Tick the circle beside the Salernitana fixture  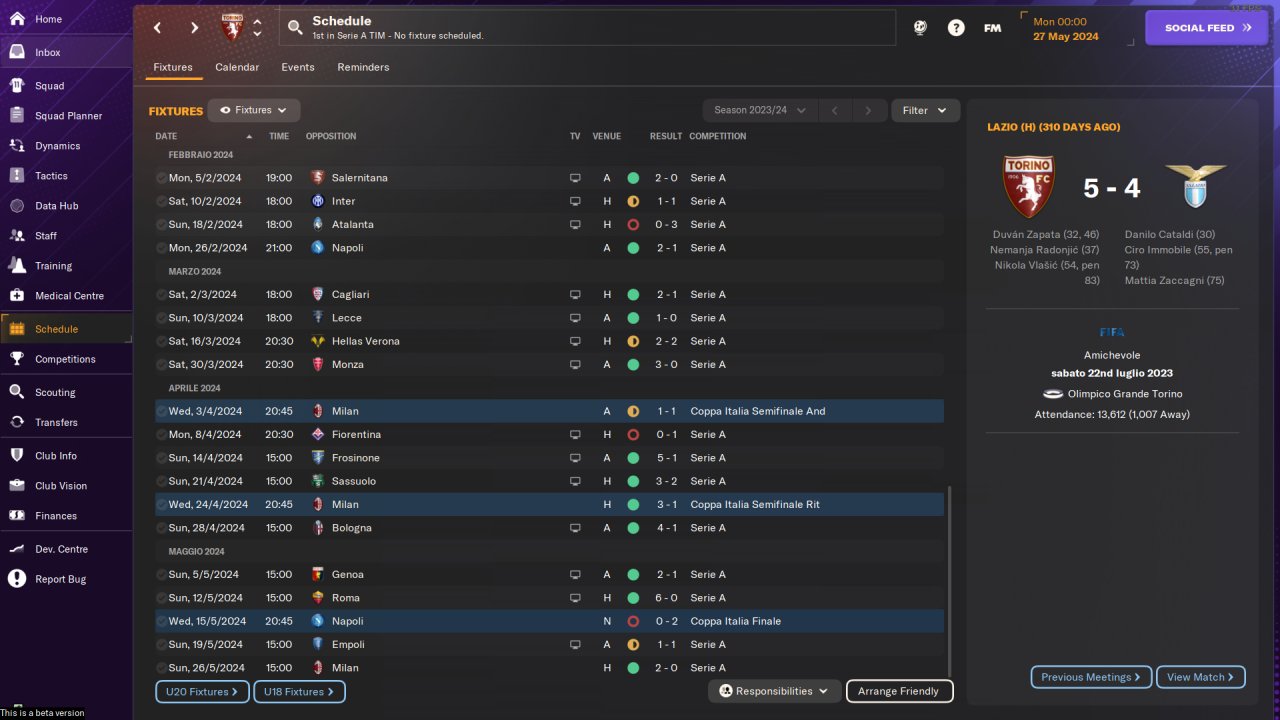[161, 178]
